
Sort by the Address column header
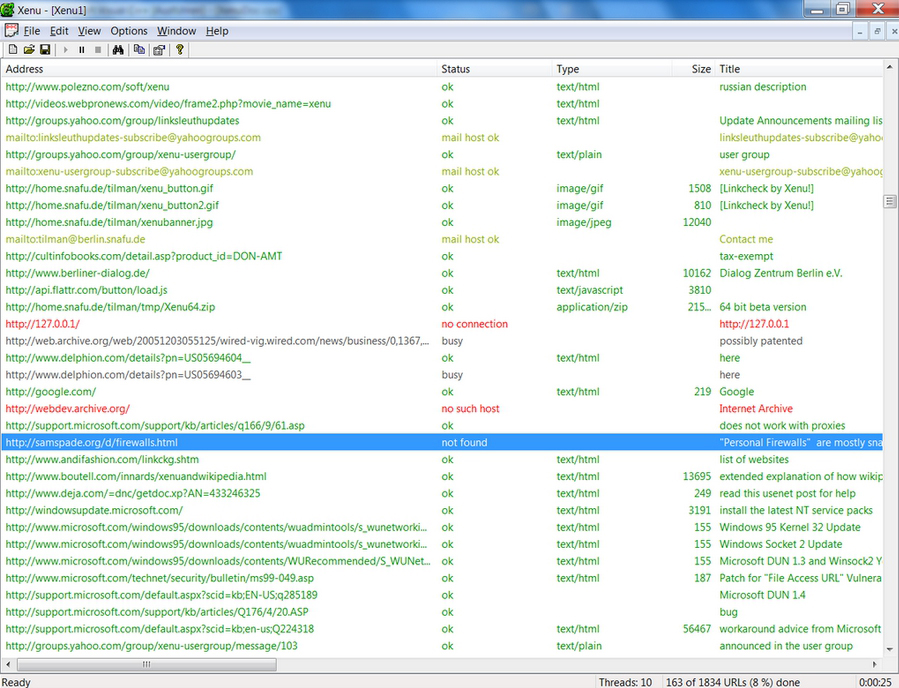[x=219, y=69]
